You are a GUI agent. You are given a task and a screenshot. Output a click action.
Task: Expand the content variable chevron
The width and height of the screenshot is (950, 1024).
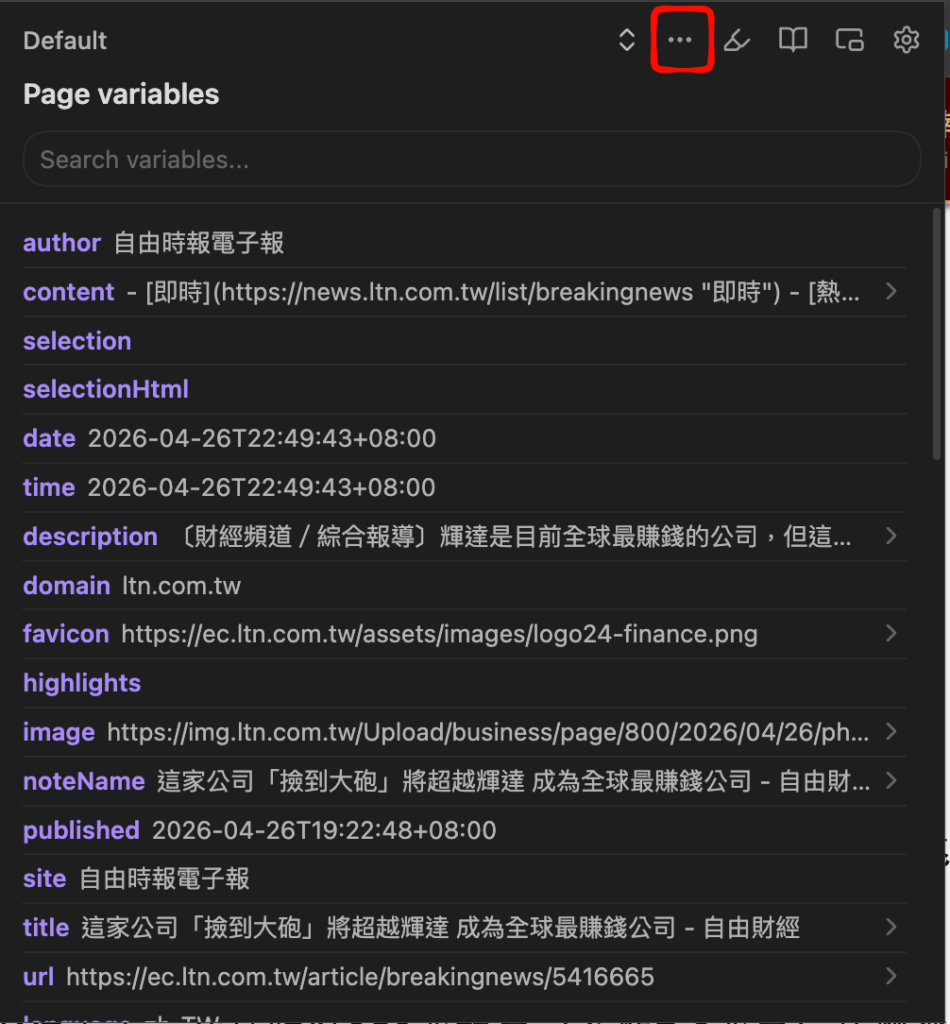click(891, 291)
